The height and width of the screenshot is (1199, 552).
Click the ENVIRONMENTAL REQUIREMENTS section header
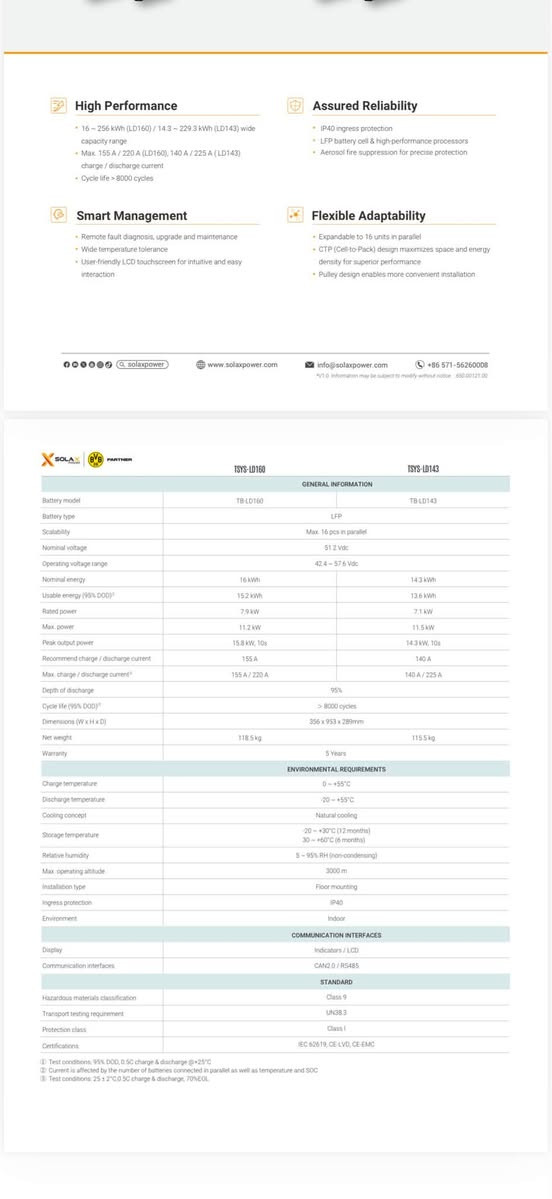[336, 768]
